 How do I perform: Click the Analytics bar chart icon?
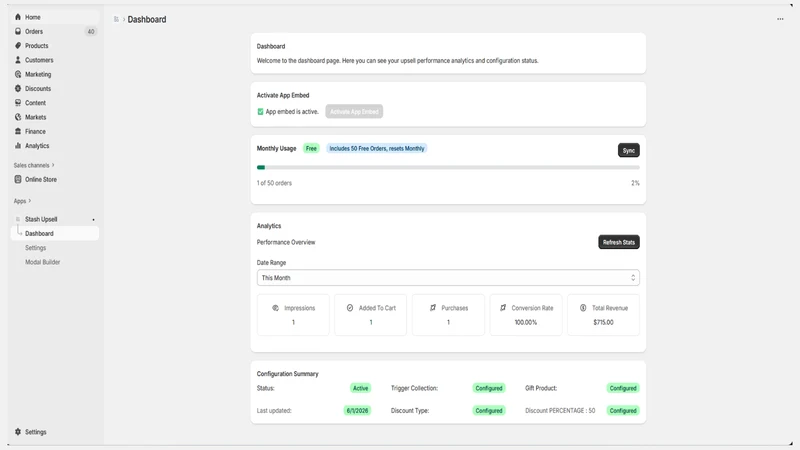pos(18,145)
